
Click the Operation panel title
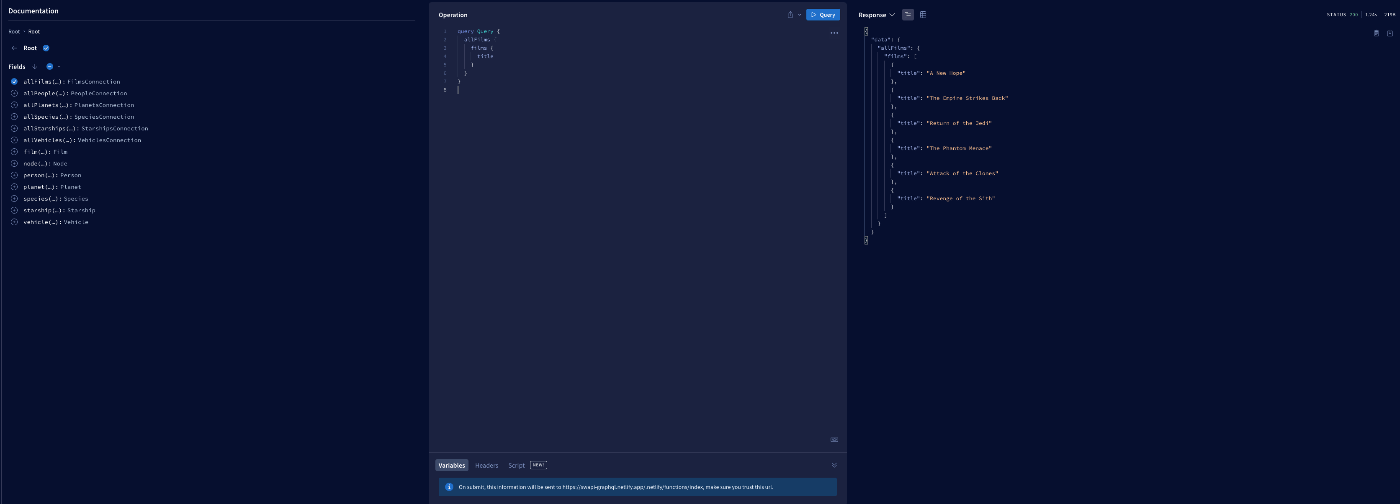(x=453, y=15)
